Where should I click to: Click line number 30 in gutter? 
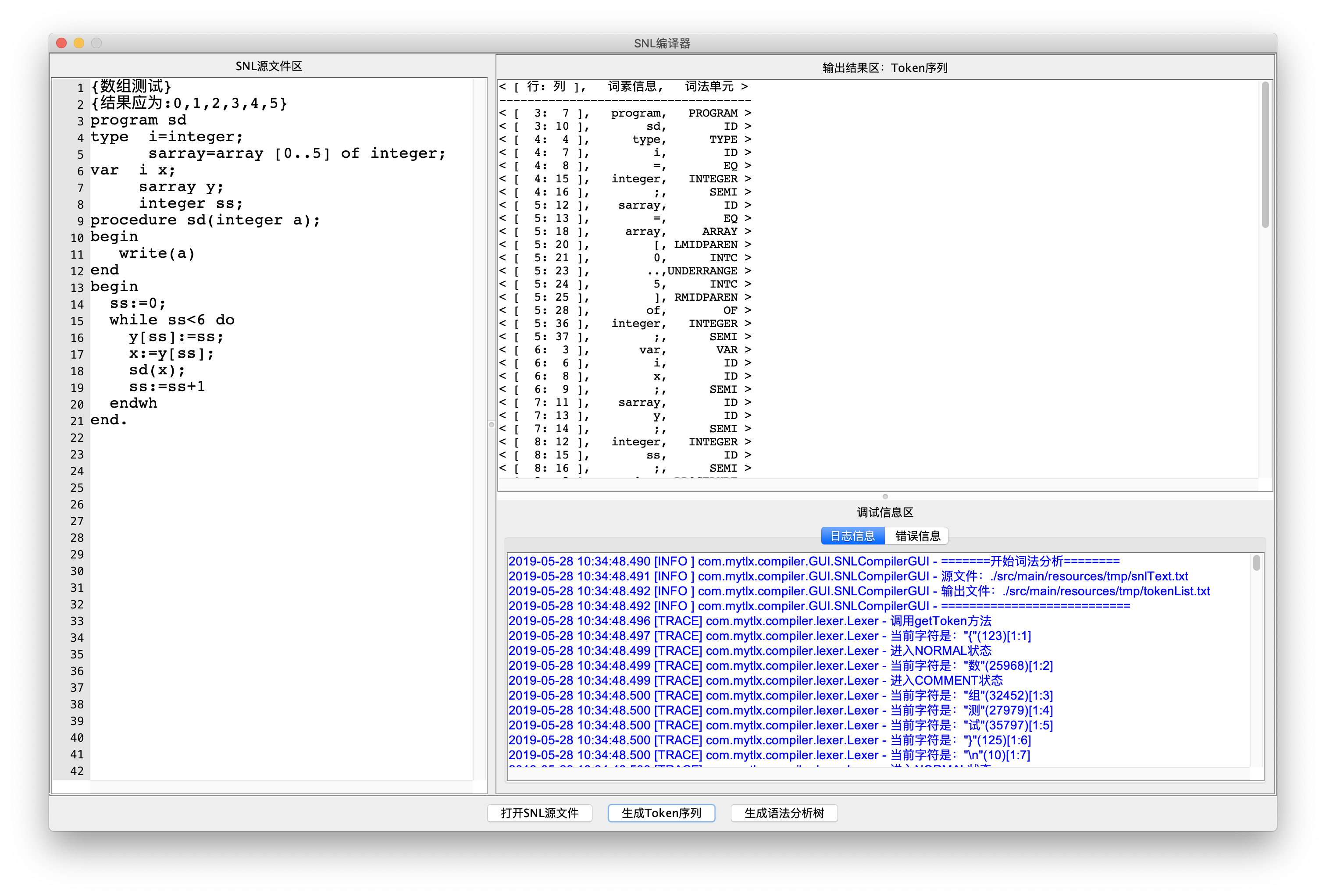[x=77, y=571]
